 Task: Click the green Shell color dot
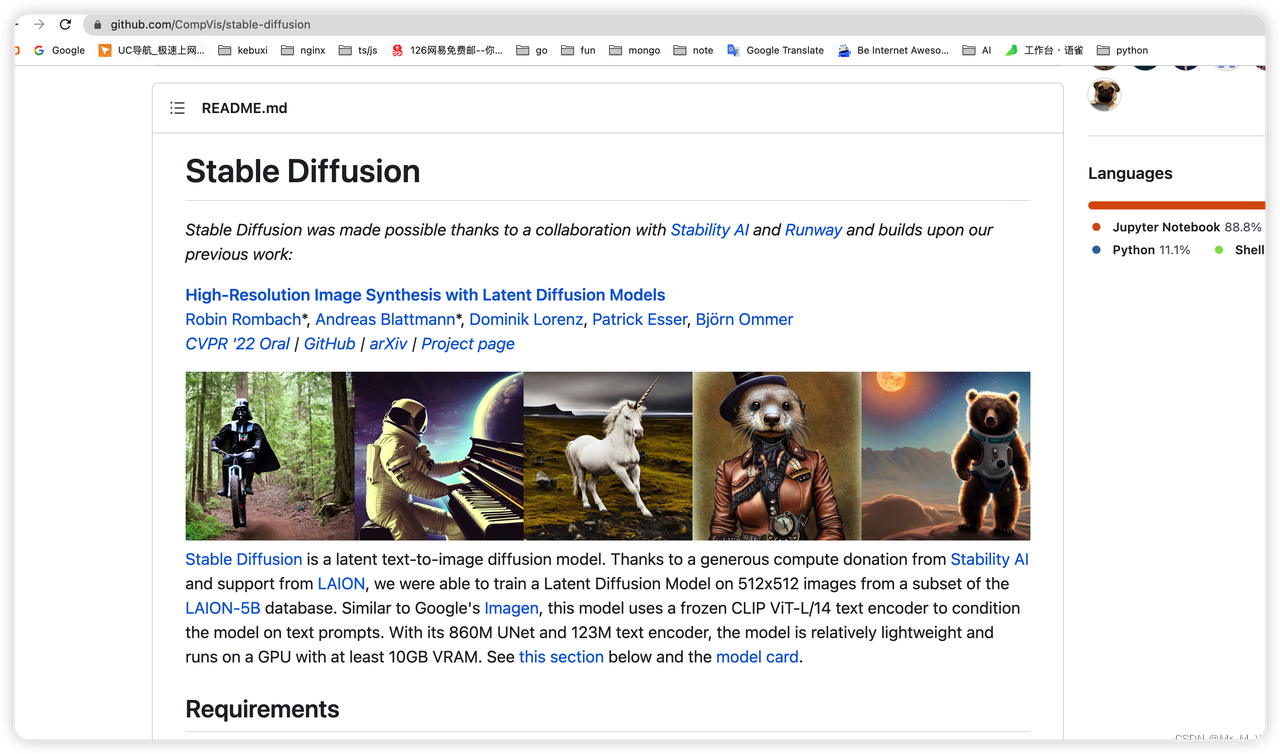click(x=1218, y=250)
